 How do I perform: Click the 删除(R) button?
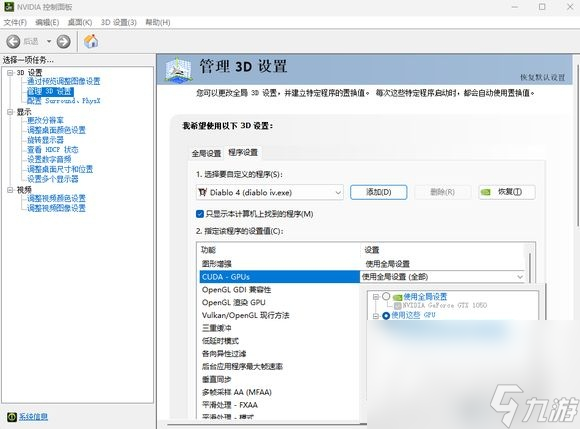coord(442,192)
